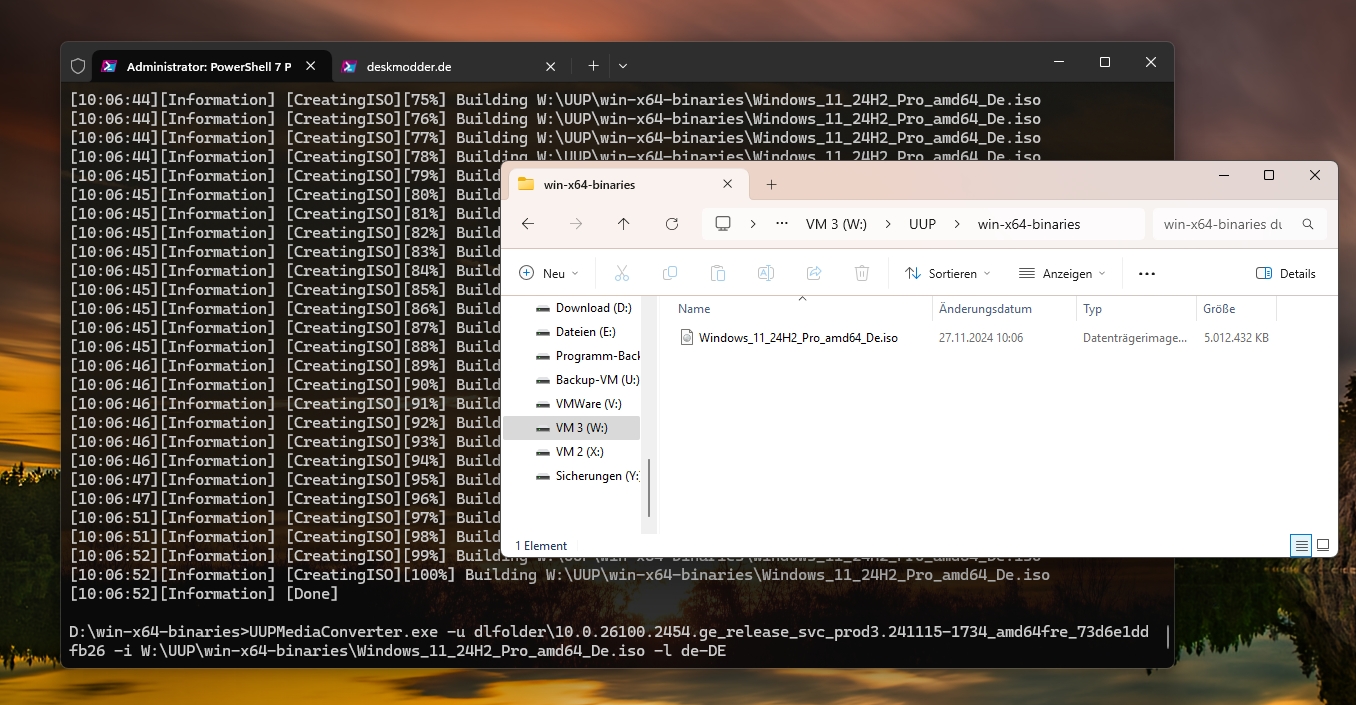Go up one folder level in Explorer
Viewport: 1356px width, 705px height.
[x=624, y=224]
